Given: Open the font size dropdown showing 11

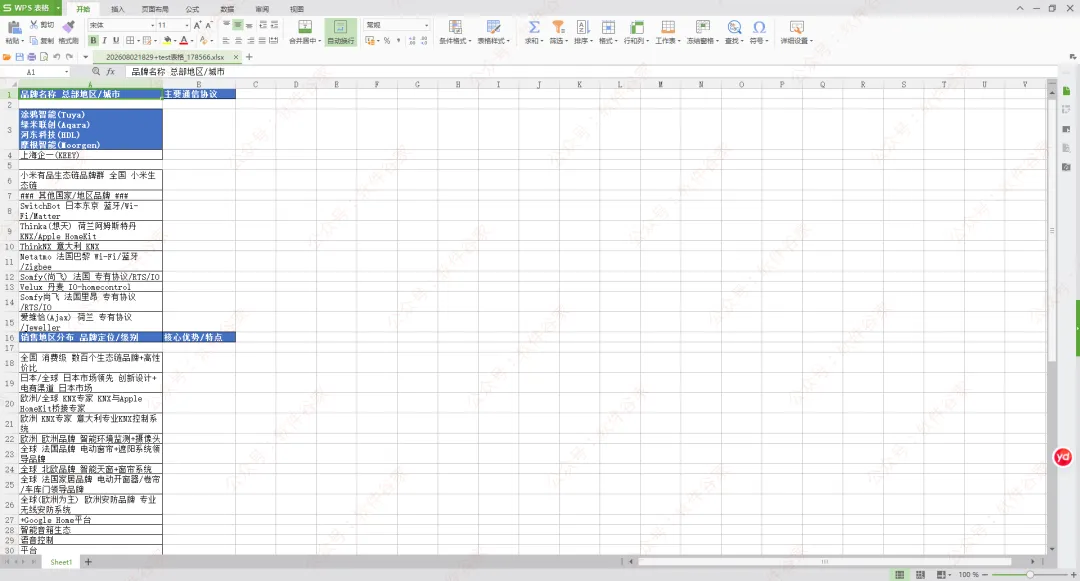Looking at the screenshot, I should click(186, 25).
